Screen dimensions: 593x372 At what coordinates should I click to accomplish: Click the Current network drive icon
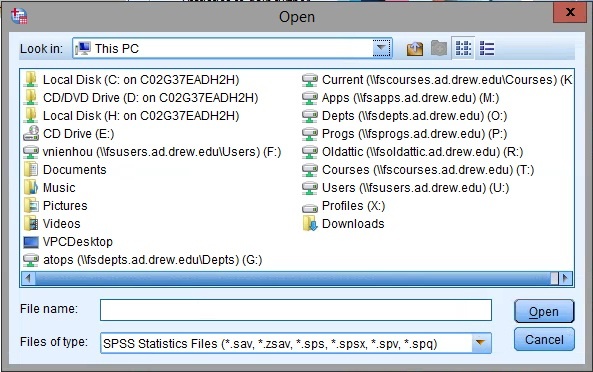[310, 80]
